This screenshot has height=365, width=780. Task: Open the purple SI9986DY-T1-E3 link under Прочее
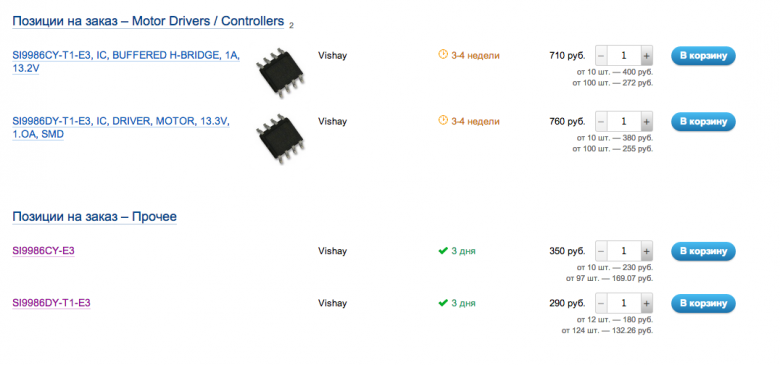pos(51,303)
